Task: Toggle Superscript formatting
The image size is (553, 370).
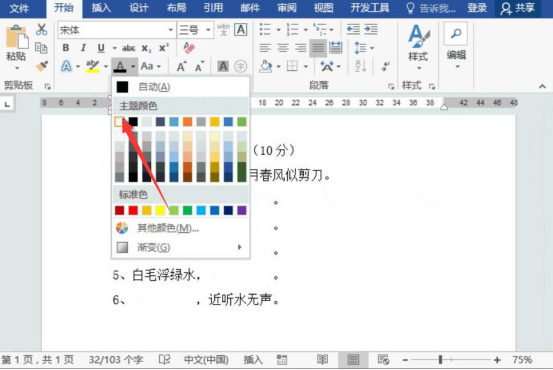Action: click(x=164, y=48)
